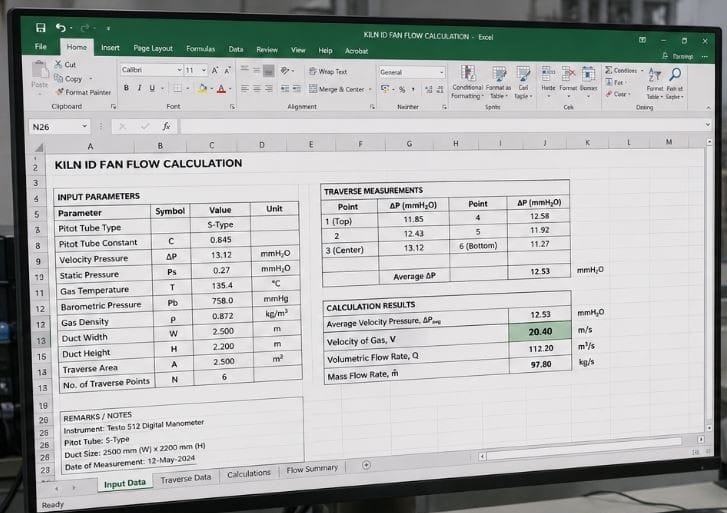Click the Fill Color bucket
Viewport: 727px width, 513px height.
click(202, 88)
